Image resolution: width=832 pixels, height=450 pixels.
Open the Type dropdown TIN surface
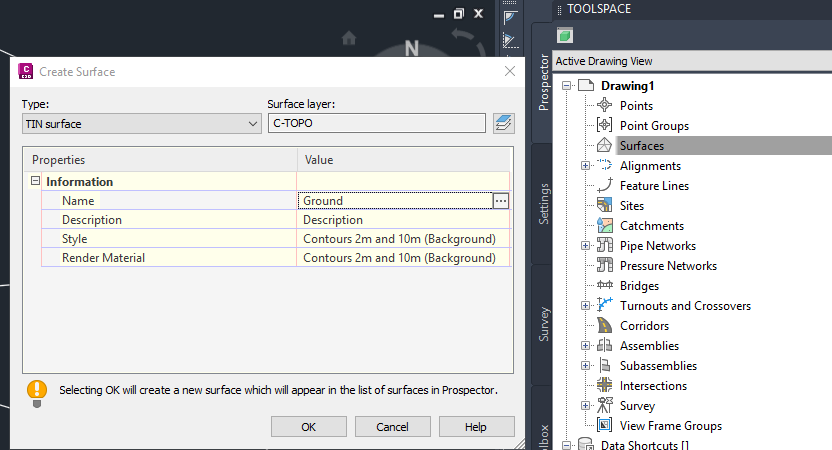(142, 124)
